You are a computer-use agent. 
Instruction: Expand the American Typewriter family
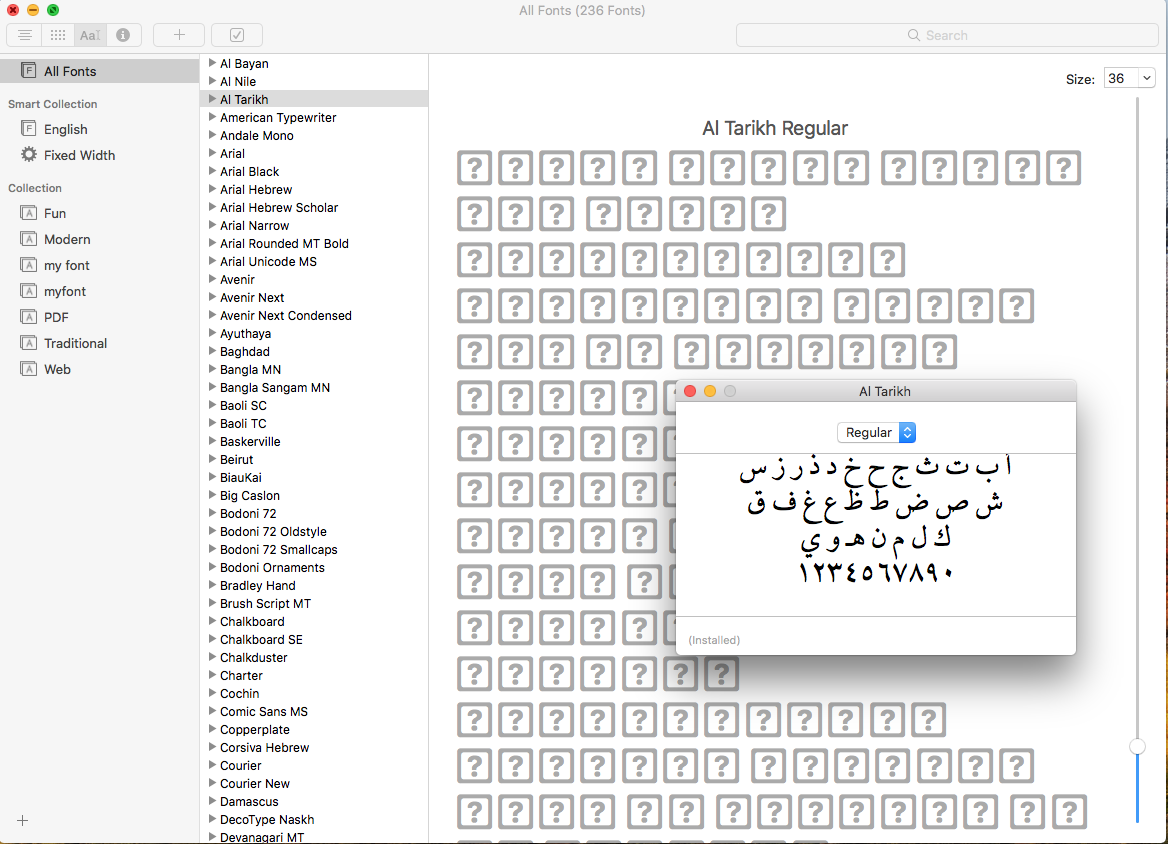[212, 117]
